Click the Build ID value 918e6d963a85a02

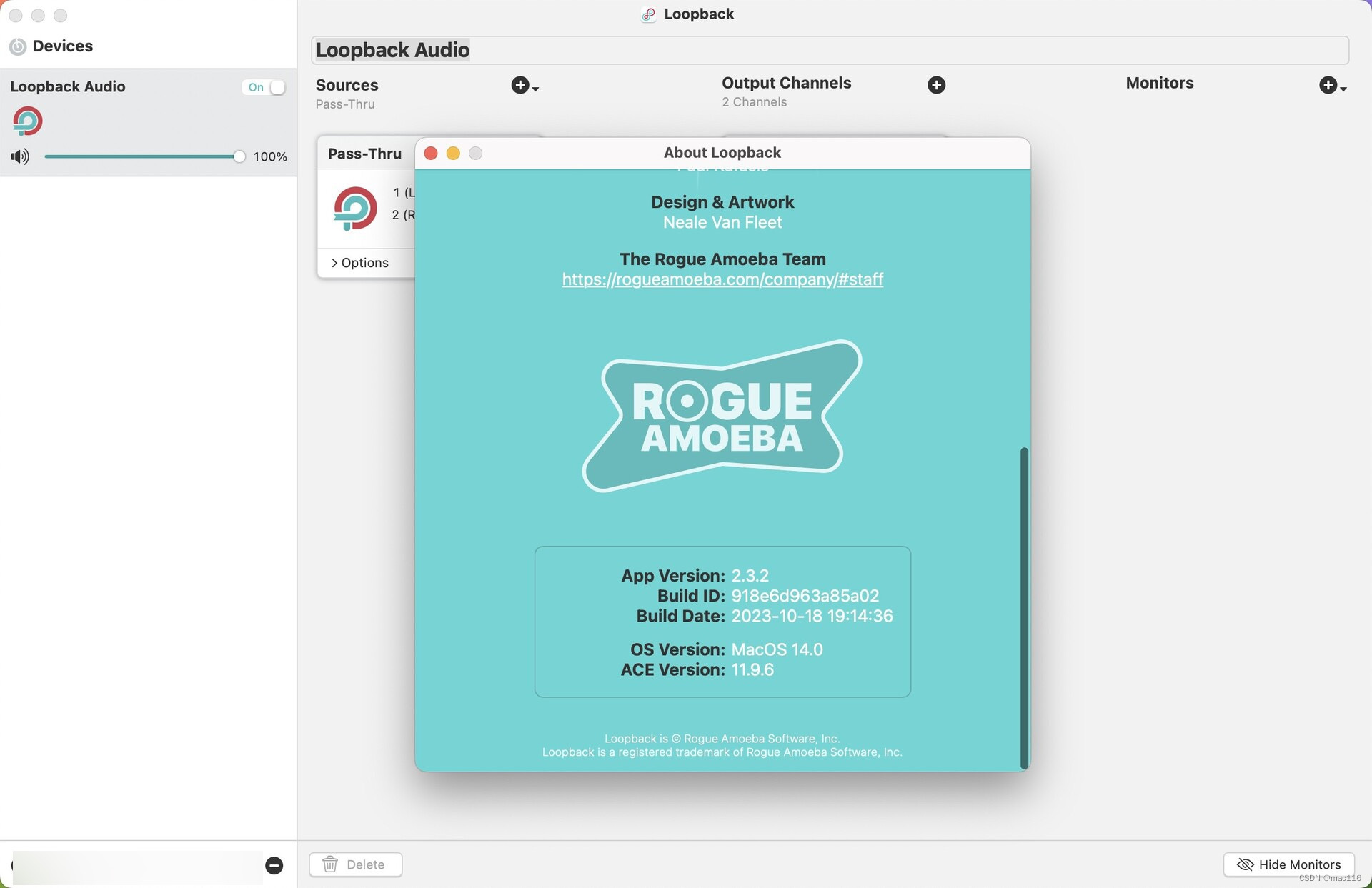[x=805, y=596]
